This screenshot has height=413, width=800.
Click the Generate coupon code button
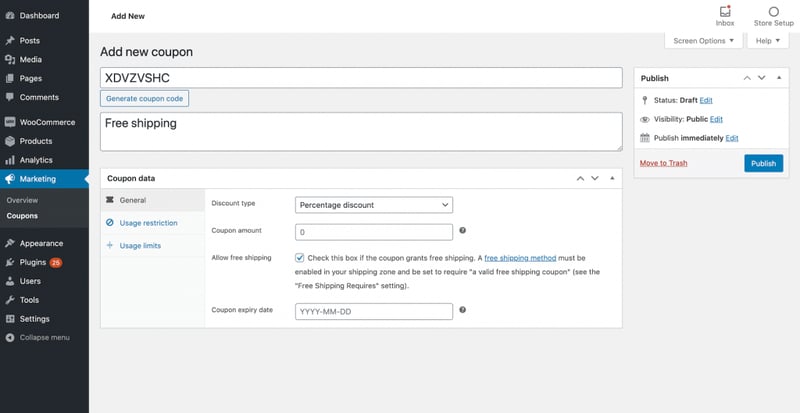coord(145,98)
